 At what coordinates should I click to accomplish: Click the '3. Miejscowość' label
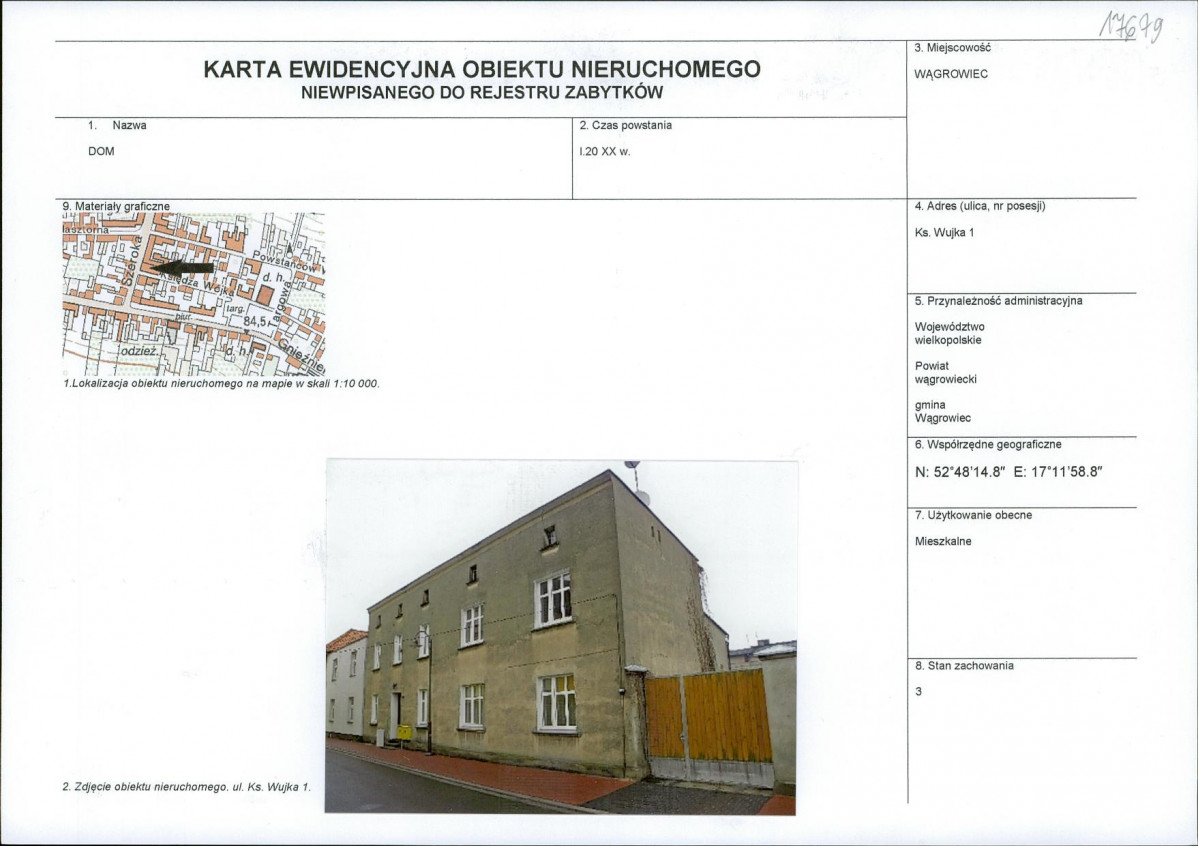tap(952, 47)
